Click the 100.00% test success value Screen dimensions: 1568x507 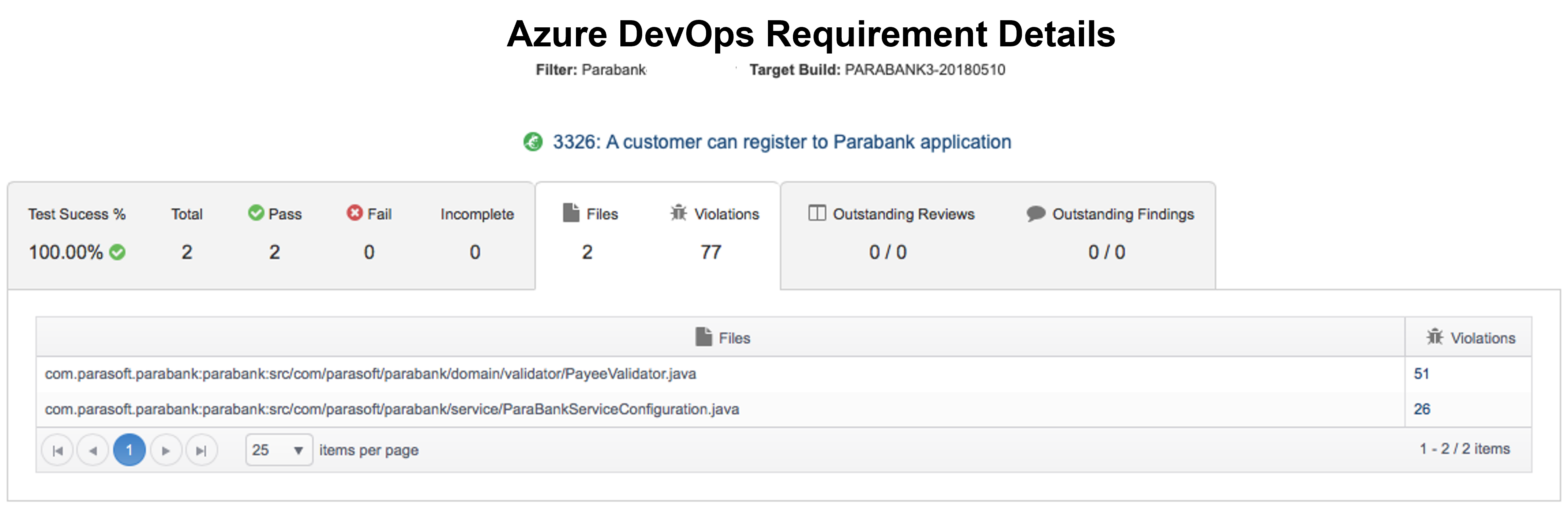point(66,252)
